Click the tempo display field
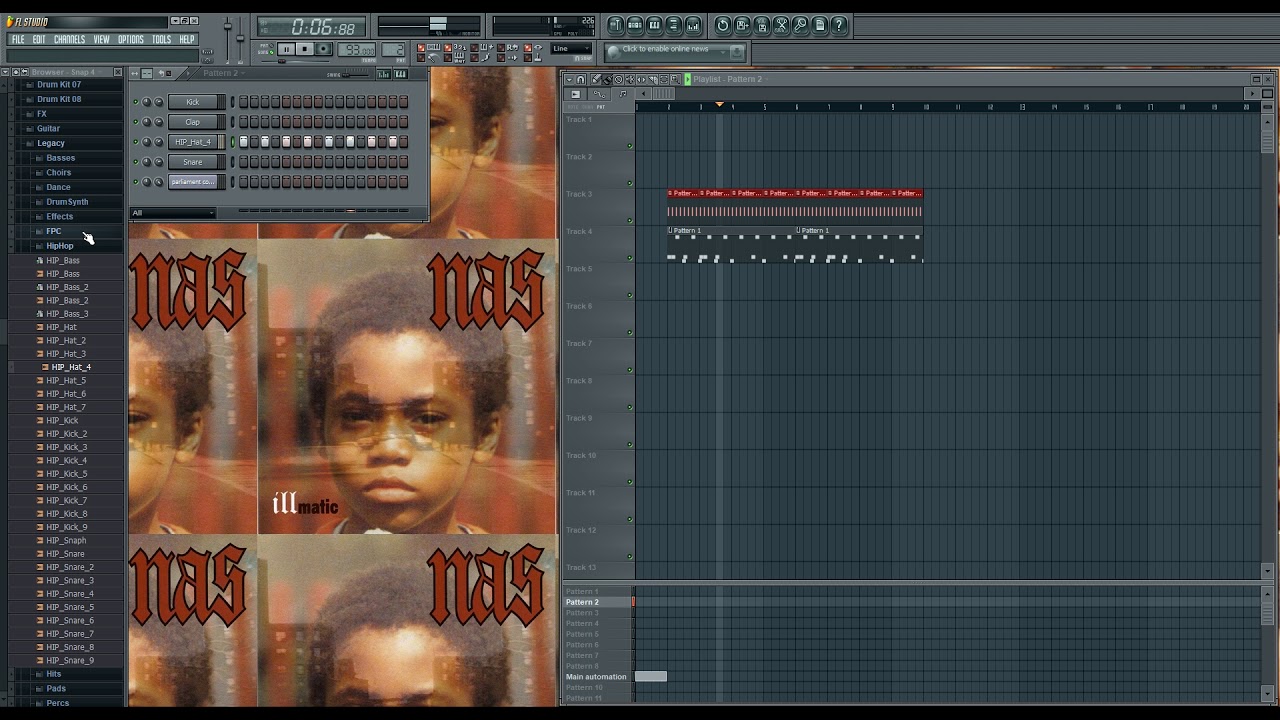The width and height of the screenshot is (1280, 720). point(358,50)
